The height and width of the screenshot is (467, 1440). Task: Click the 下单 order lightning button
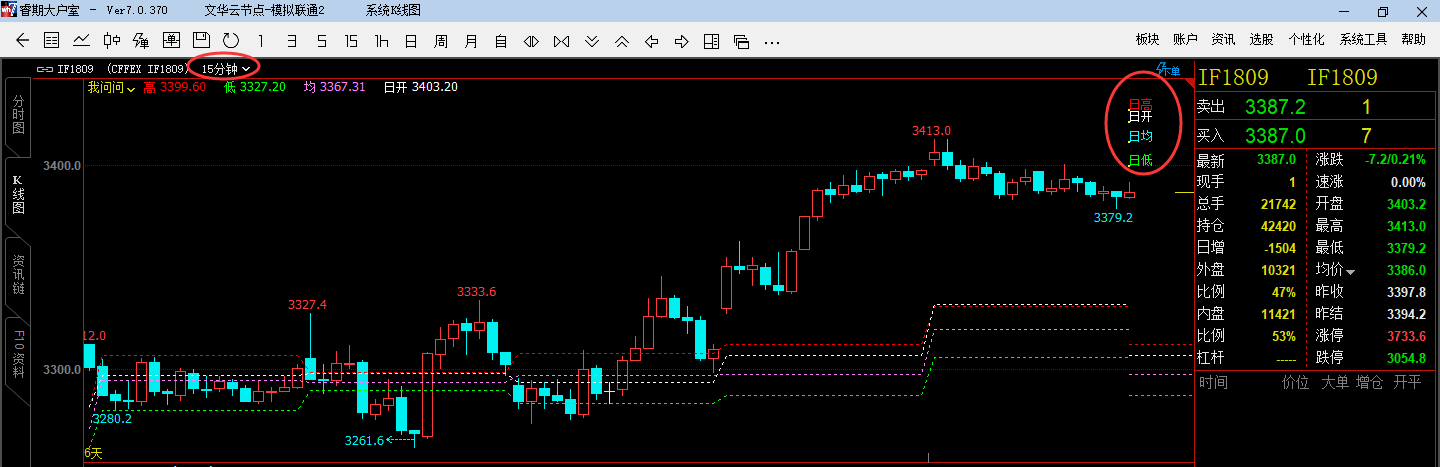click(x=1168, y=69)
